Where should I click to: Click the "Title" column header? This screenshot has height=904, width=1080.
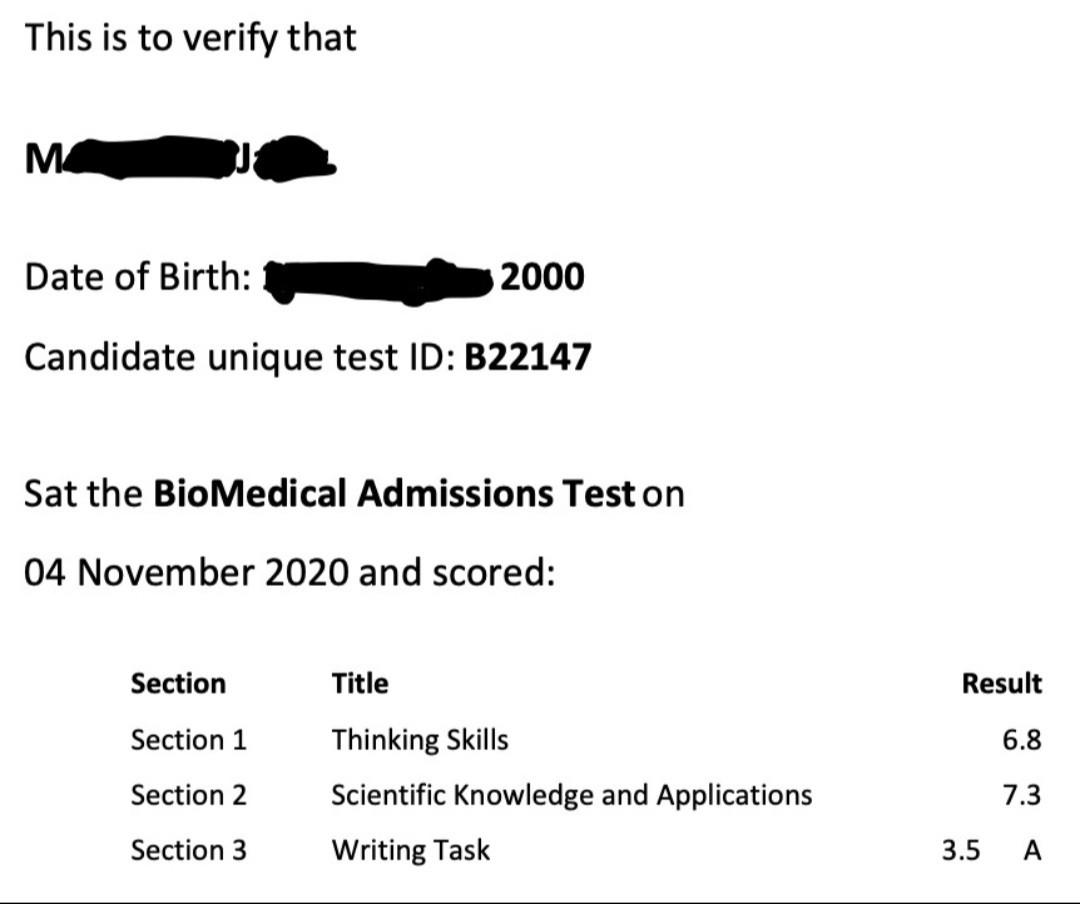360,684
